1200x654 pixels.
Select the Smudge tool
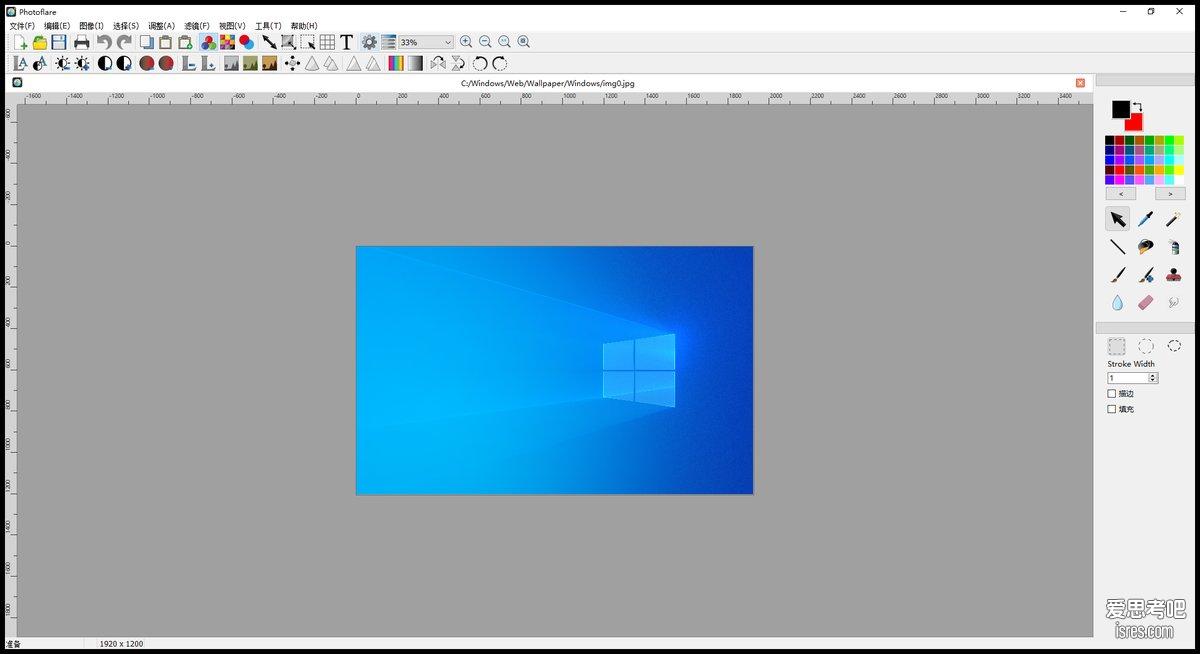(x=1173, y=302)
